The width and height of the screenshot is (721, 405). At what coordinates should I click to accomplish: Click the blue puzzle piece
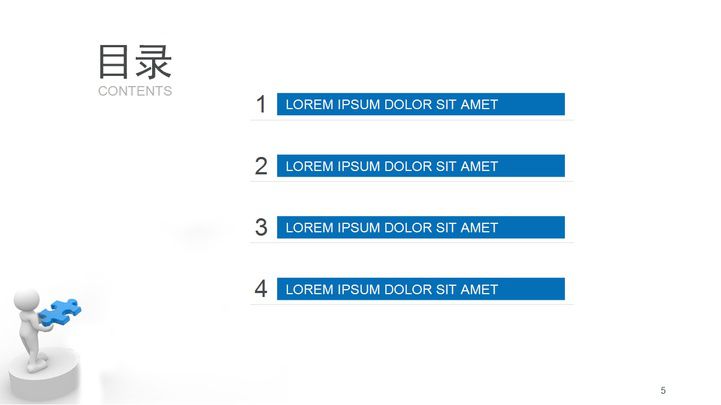58,311
